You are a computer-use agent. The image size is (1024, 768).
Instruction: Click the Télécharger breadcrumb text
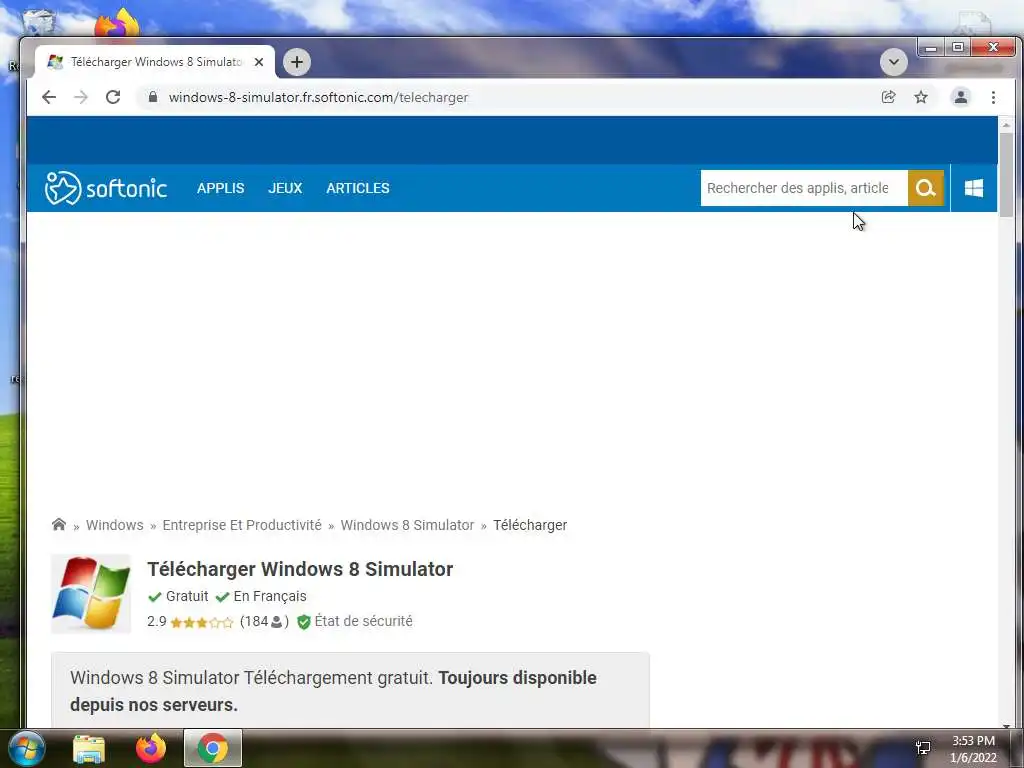click(x=530, y=525)
